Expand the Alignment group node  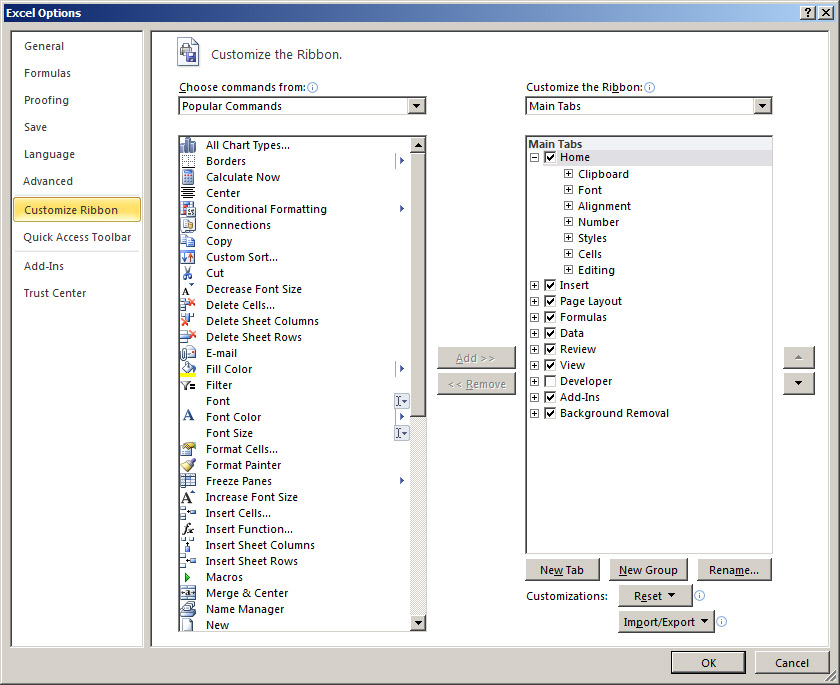point(568,206)
